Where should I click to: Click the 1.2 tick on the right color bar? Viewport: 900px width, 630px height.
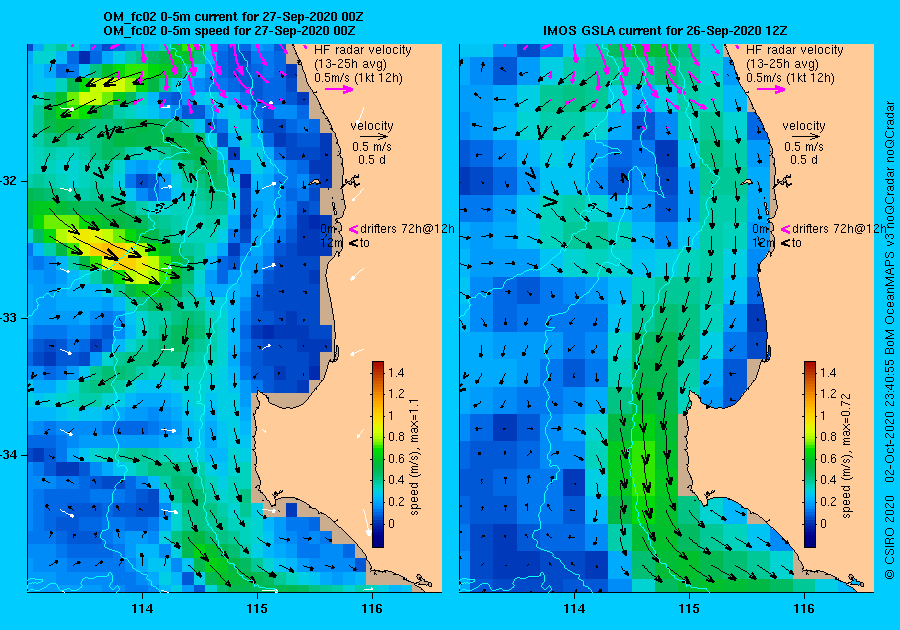[x=828, y=394]
